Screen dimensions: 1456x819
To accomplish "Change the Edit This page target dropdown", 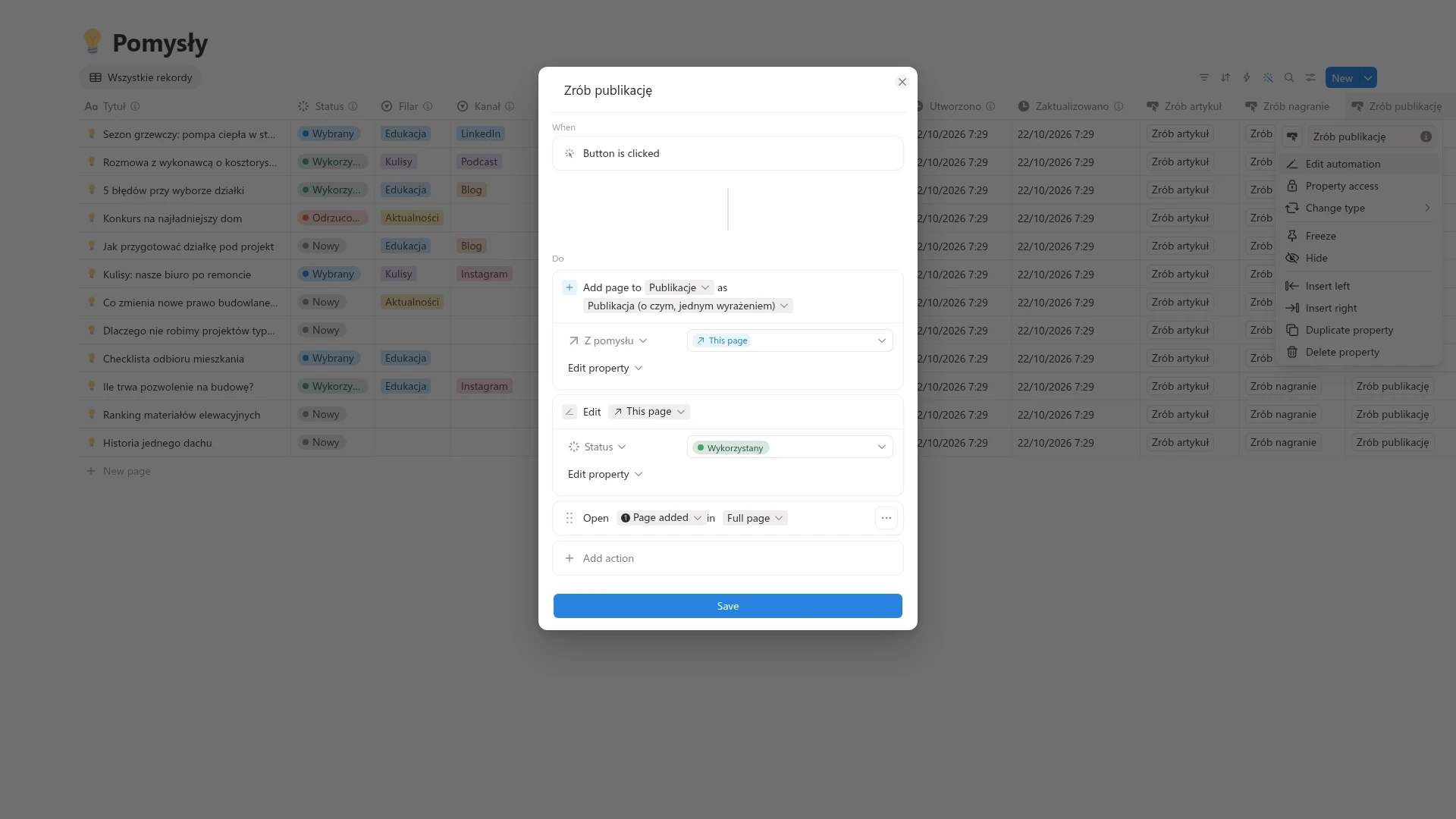I will pos(649,411).
